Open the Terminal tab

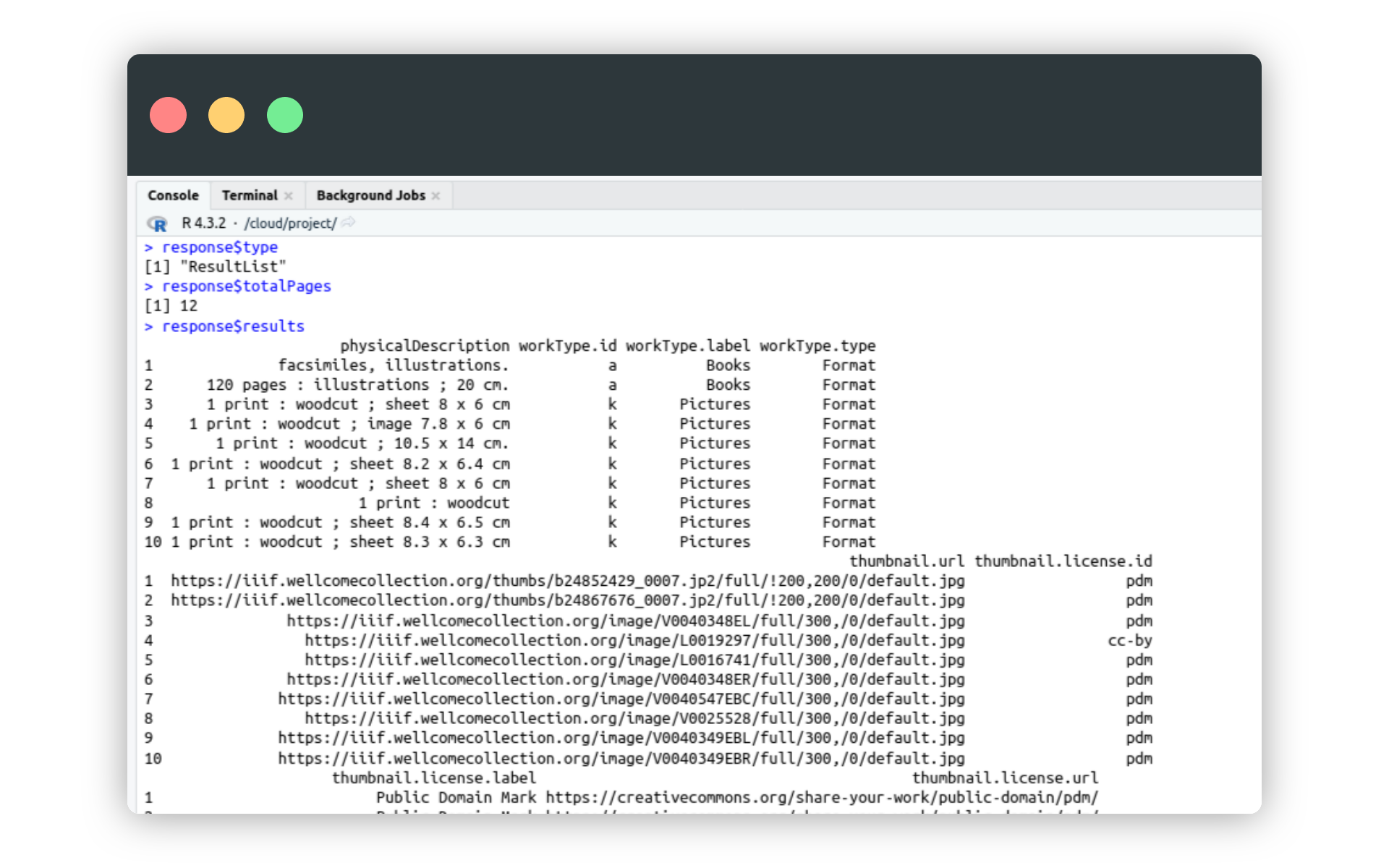point(250,195)
